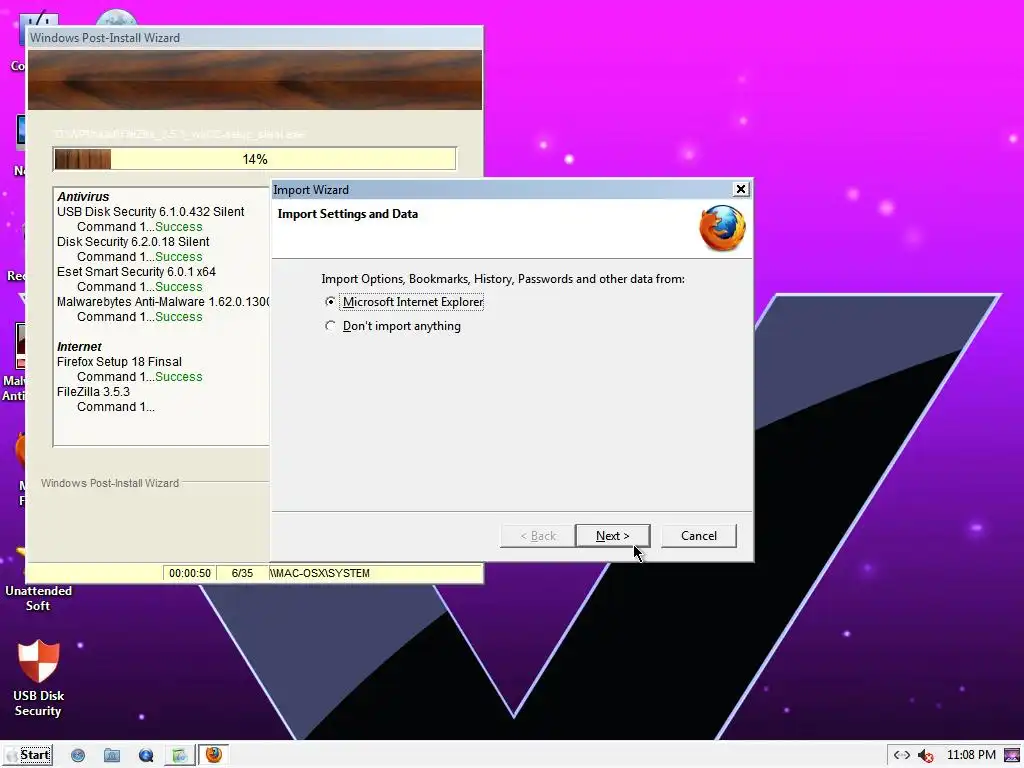1024x768 pixels.
Task: Select the FileZilla 3.5.3 entry
Action: click(93, 392)
